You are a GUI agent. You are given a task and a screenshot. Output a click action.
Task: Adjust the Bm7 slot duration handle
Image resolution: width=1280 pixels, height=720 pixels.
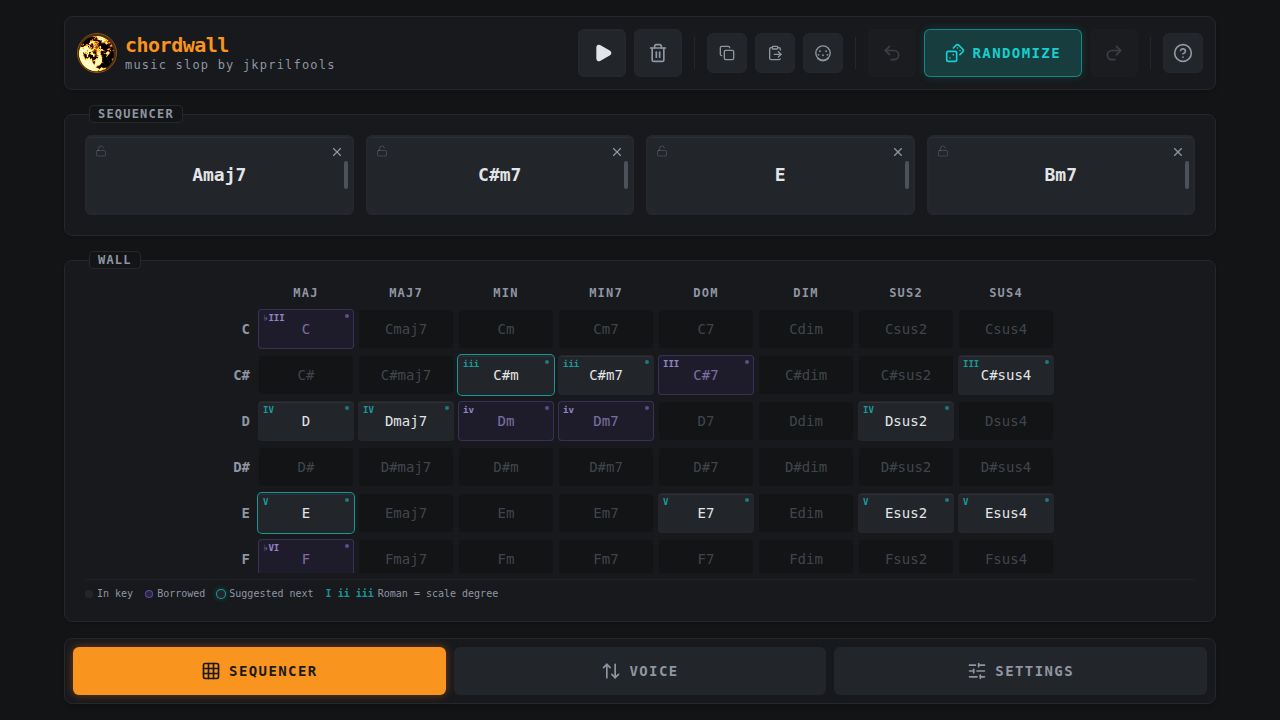coord(1187,175)
